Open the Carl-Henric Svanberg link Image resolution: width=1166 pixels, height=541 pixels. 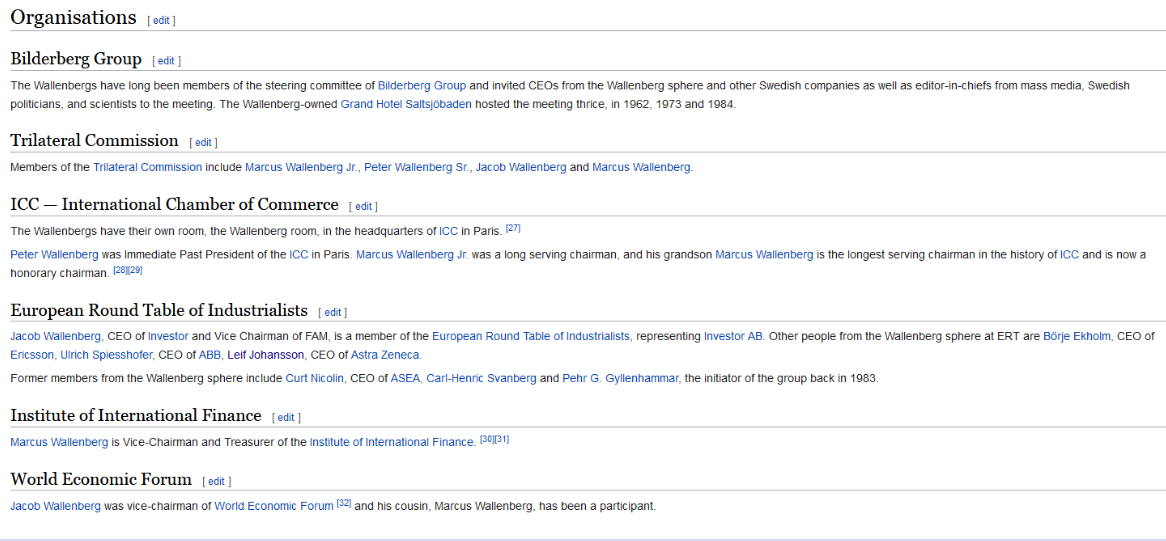pos(481,378)
